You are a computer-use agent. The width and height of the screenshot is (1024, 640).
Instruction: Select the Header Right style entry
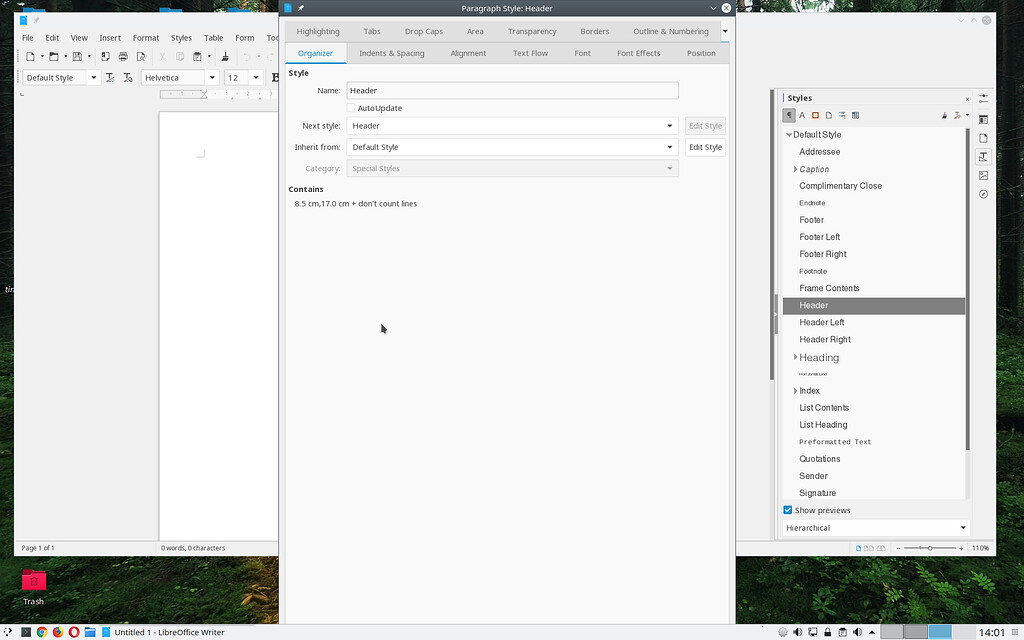[824, 339]
